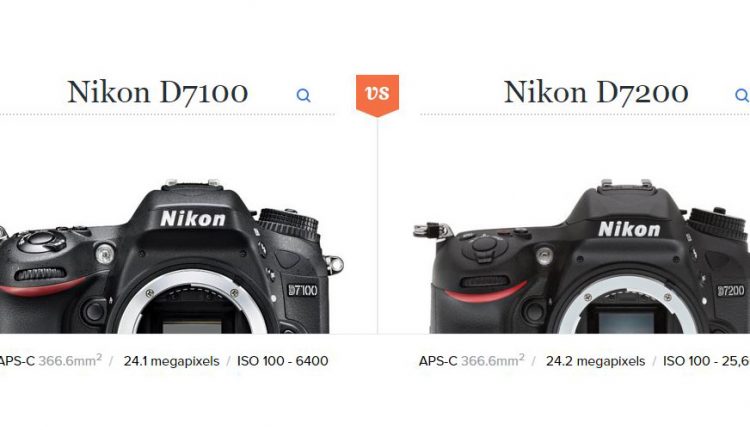Viewport: 750px width, 430px height.
Task: Click the D7200 24.2 megapixels spec
Action: click(x=596, y=361)
